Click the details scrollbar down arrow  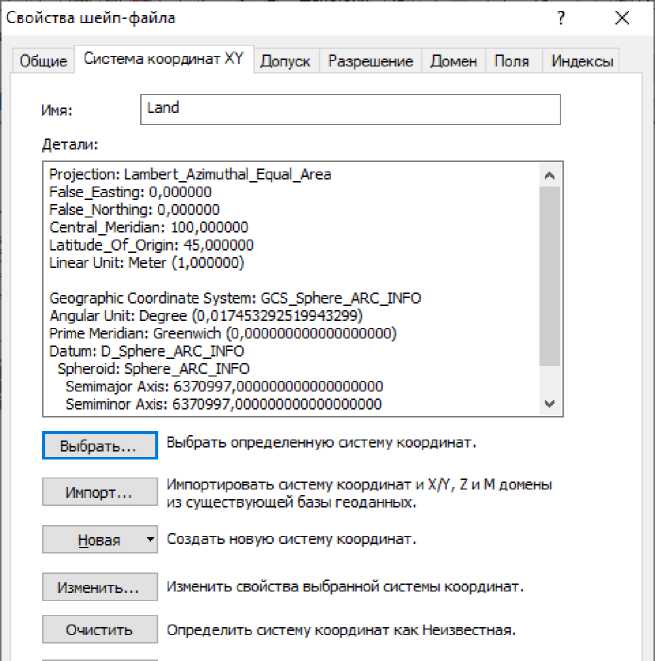point(550,404)
